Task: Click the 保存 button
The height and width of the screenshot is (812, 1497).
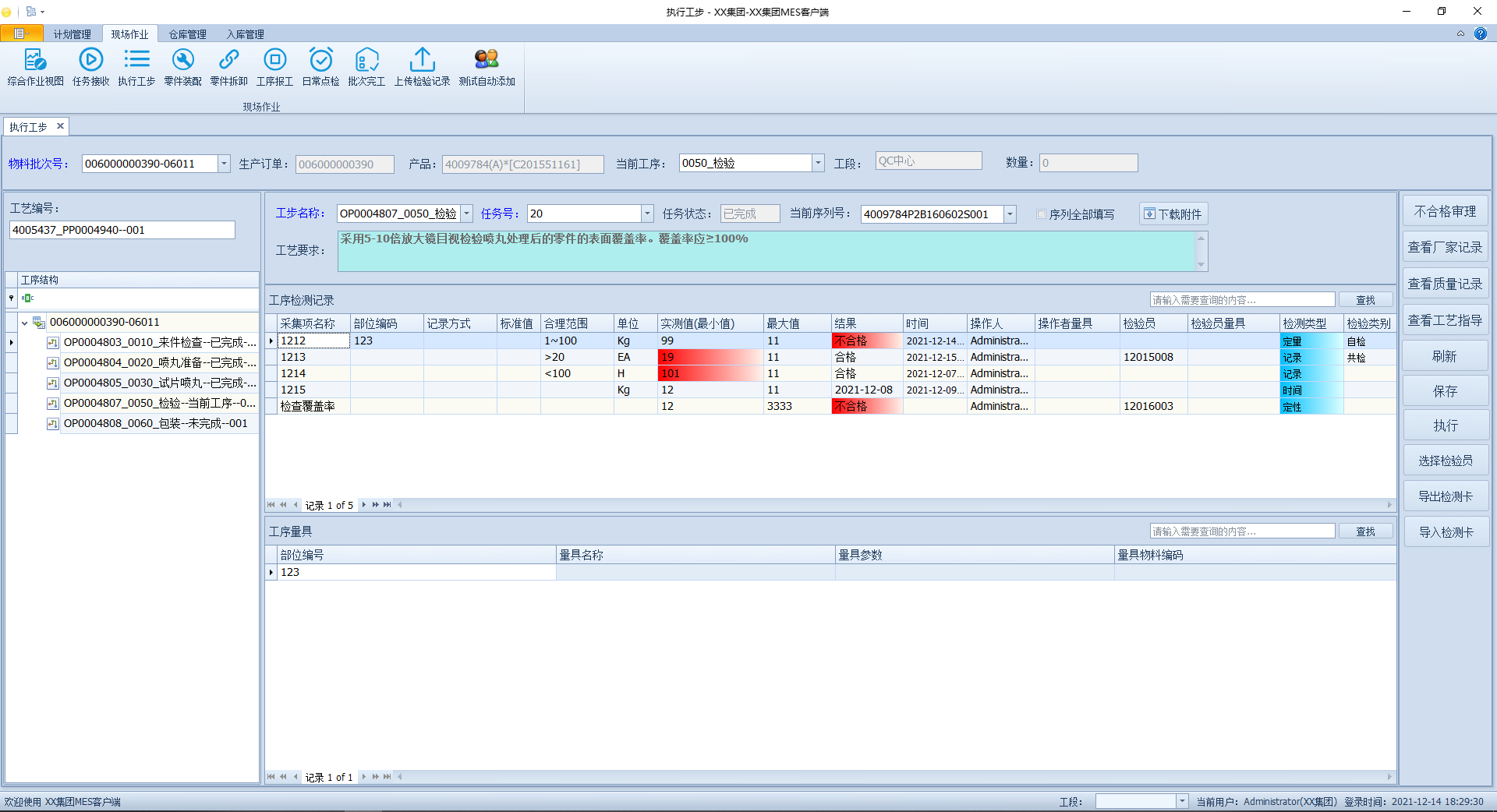Action: coord(1446,390)
